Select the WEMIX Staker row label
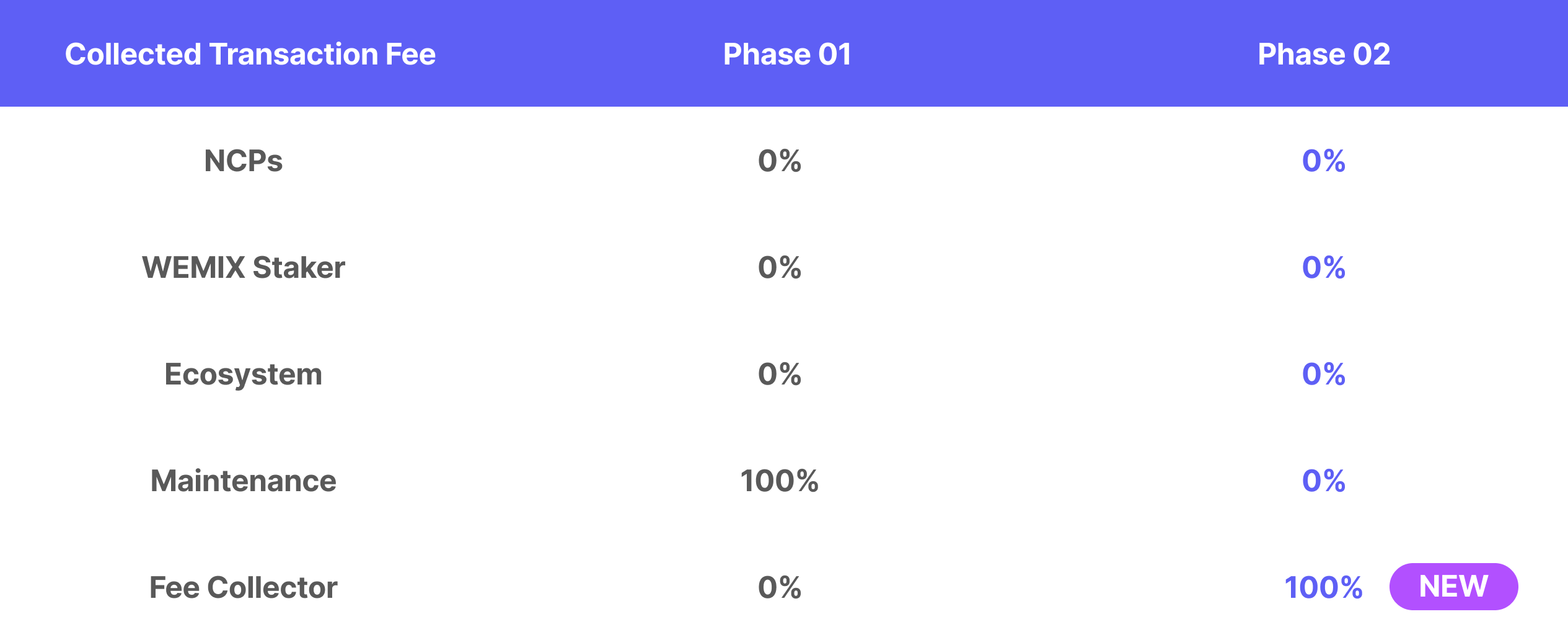1568x640 pixels. tap(244, 268)
